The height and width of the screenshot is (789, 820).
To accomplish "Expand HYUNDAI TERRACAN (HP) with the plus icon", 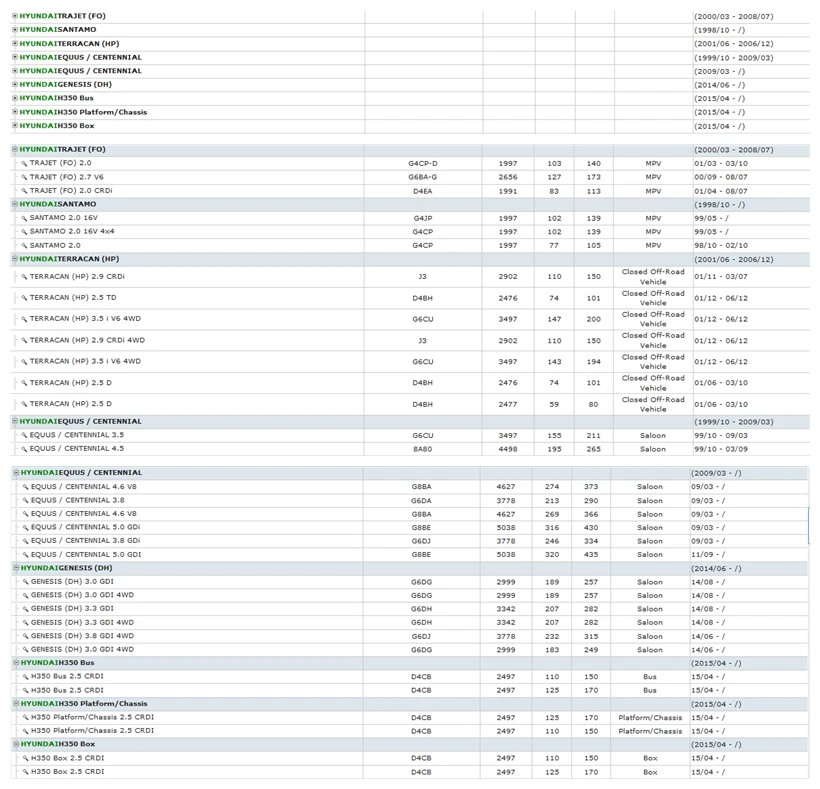I will coord(15,43).
